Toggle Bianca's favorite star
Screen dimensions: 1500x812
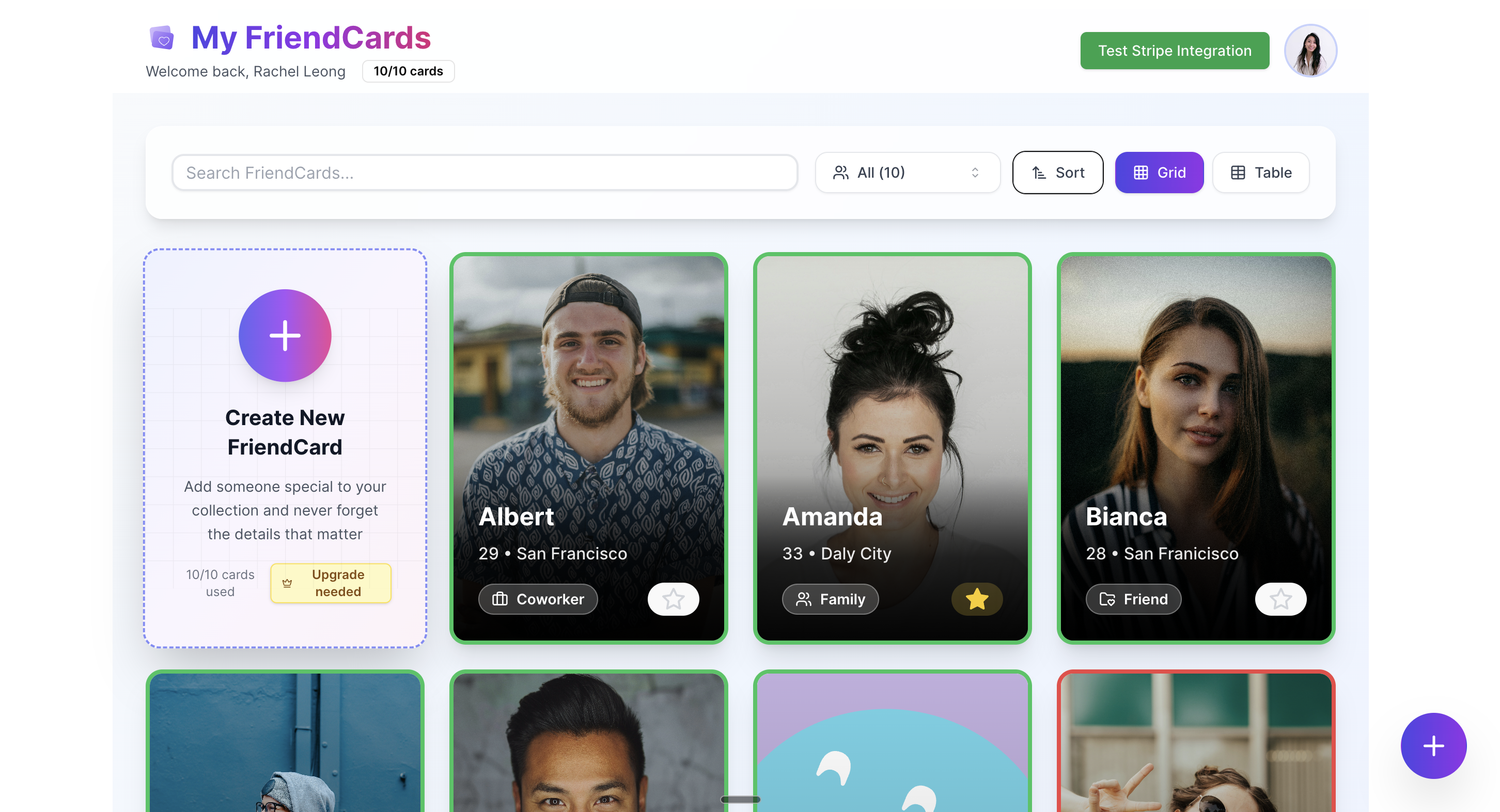click(1280, 599)
